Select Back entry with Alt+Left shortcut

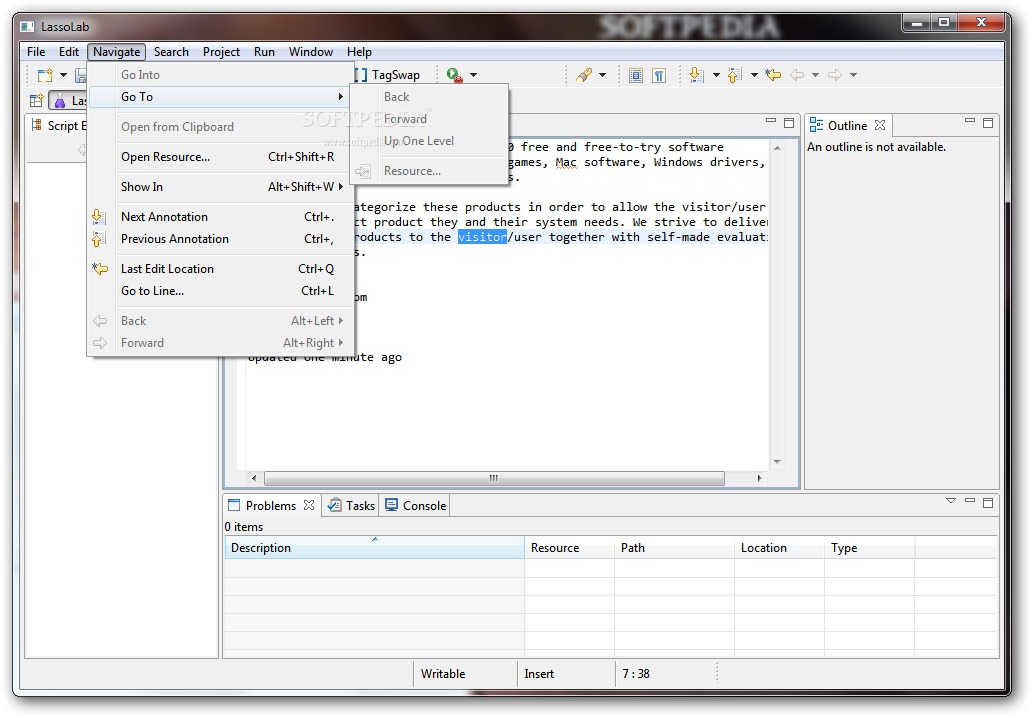coord(221,321)
